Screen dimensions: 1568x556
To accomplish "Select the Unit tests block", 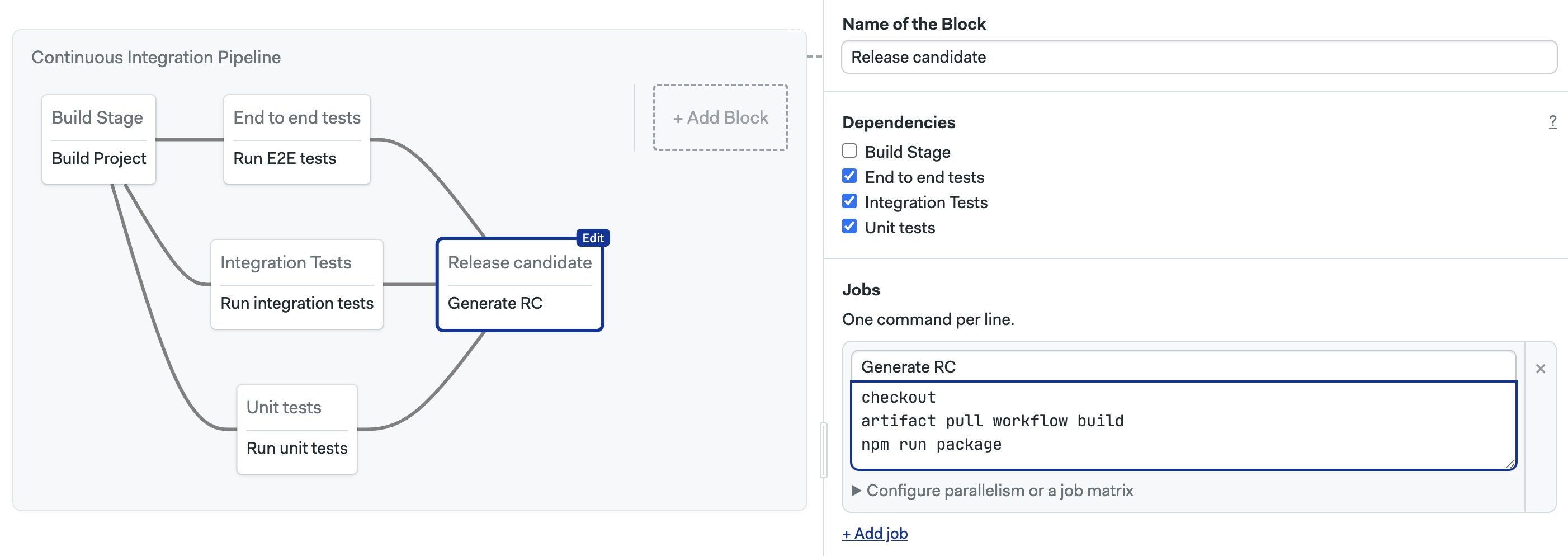I will (x=284, y=407).
